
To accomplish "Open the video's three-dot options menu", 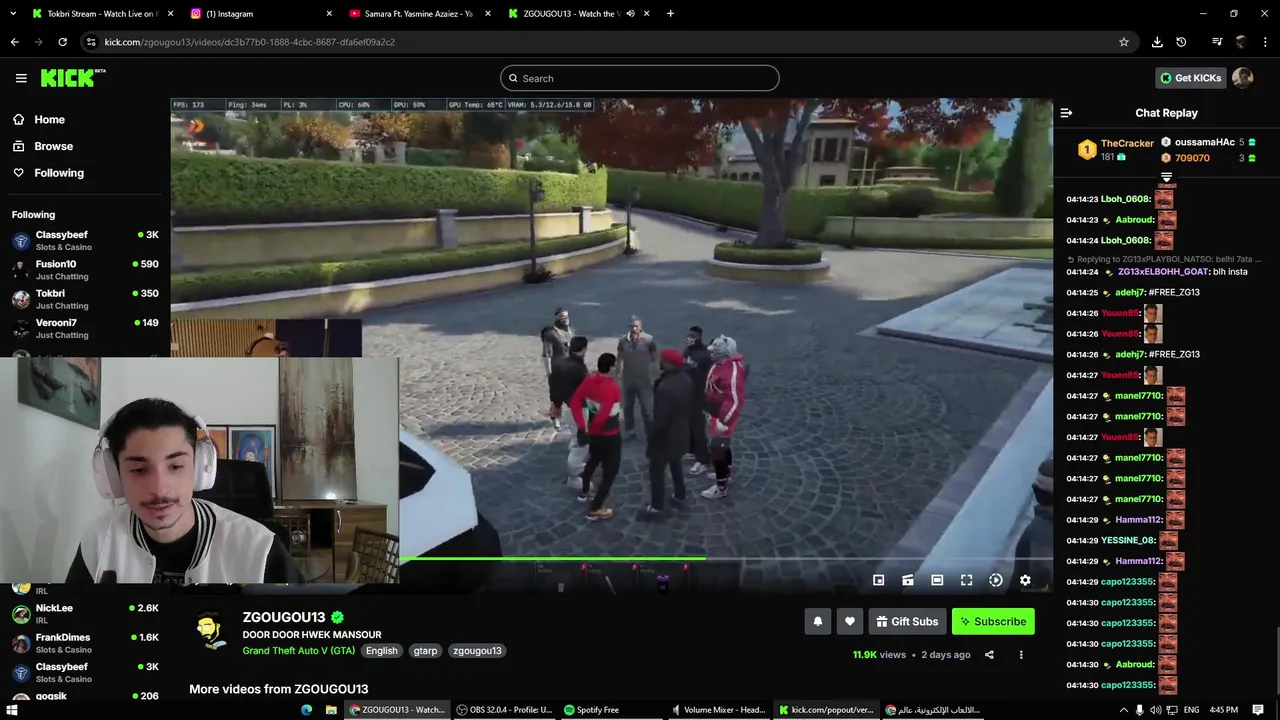I will (x=1021, y=655).
